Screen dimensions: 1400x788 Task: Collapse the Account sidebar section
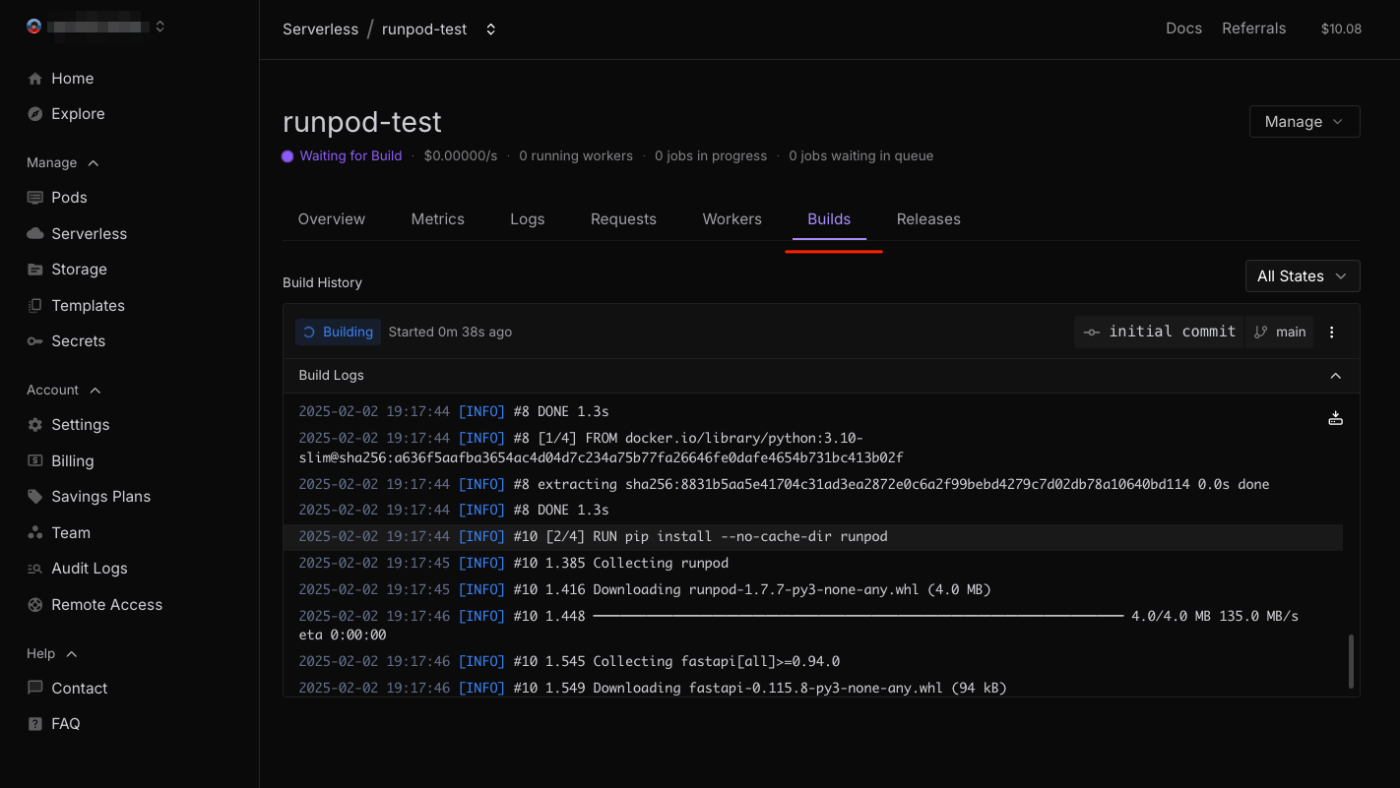[95, 390]
